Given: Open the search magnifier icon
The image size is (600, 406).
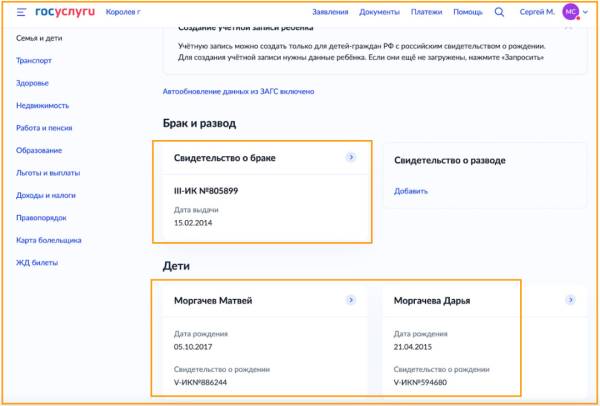Looking at the screenshot, I should pos(499,12).
